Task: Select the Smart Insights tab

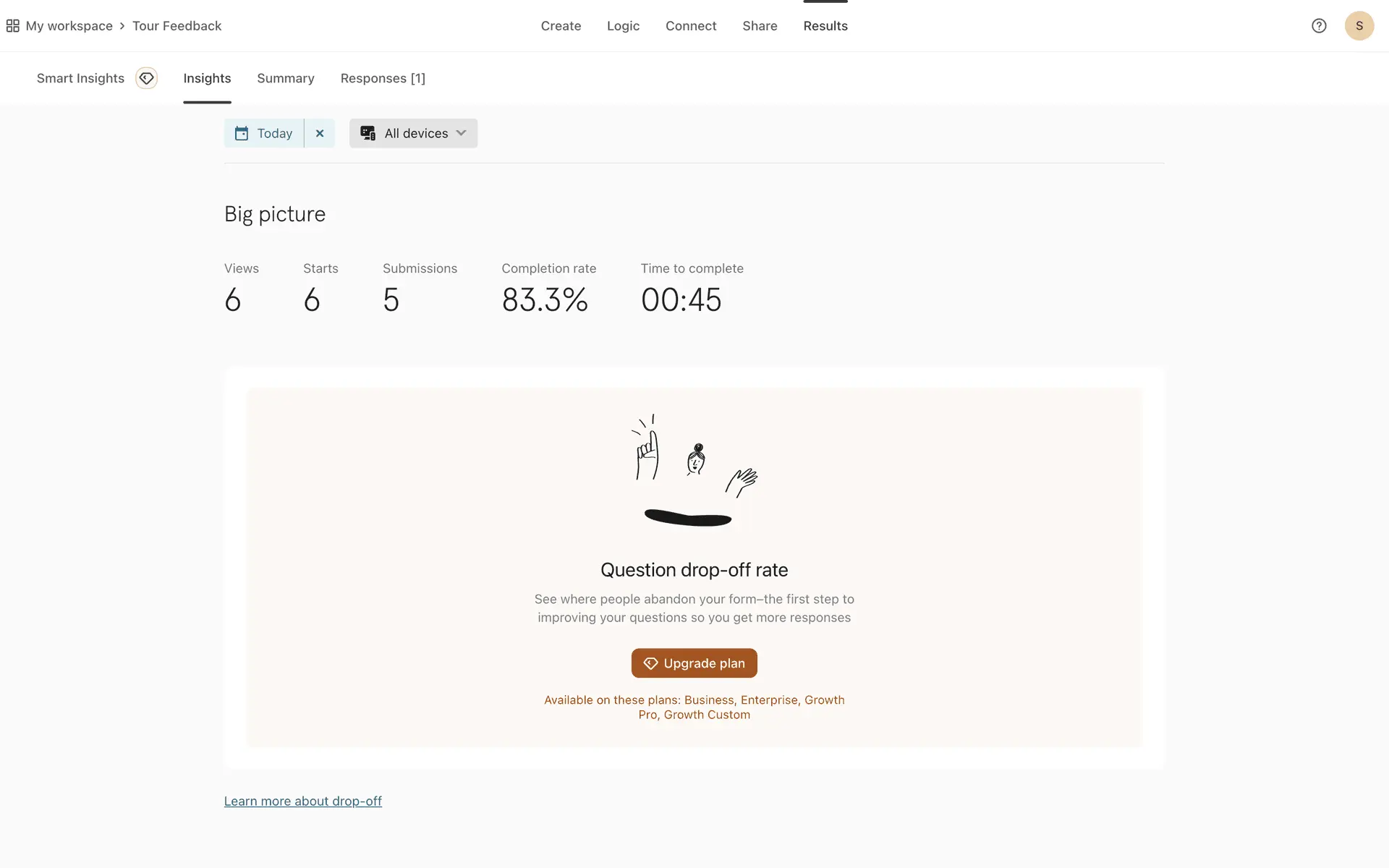Action: tap(80, 78)
